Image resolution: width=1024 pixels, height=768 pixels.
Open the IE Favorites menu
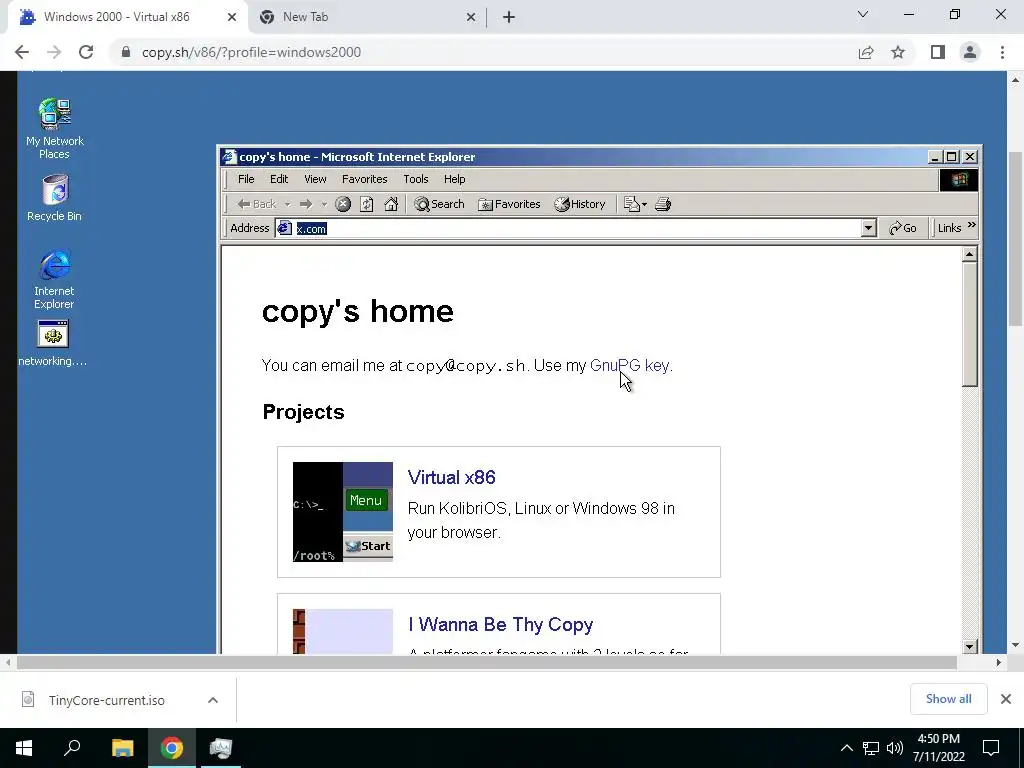click(364, 179)
